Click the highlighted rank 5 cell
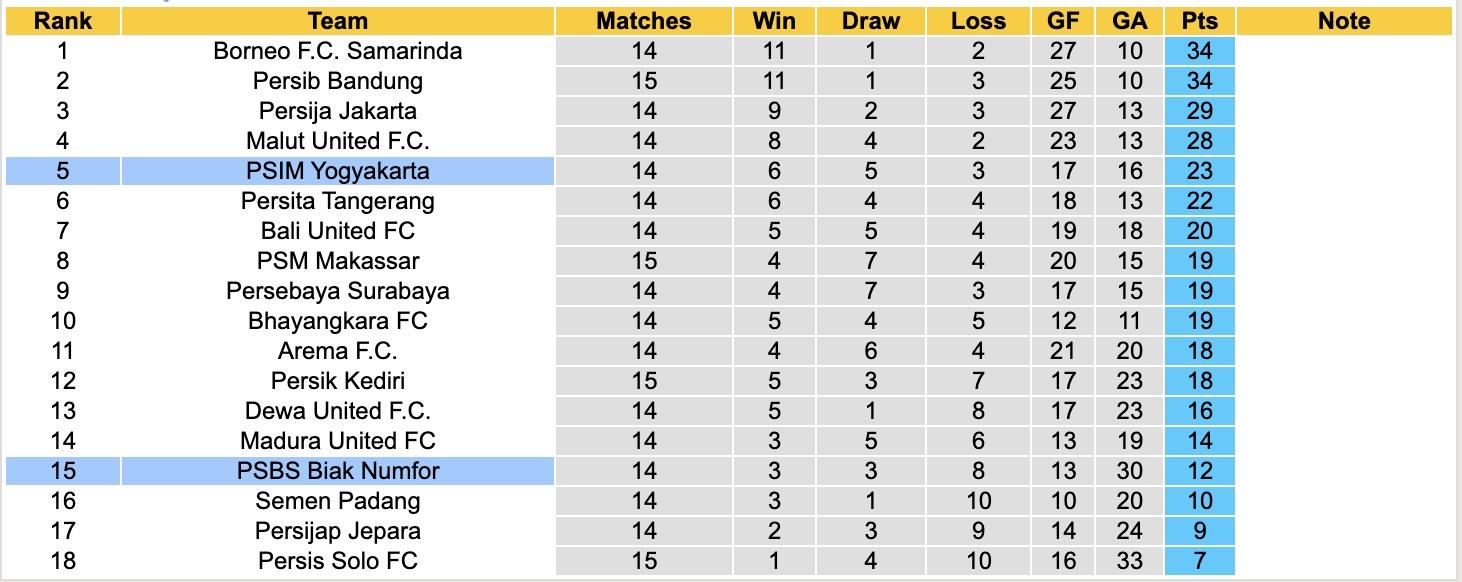Image resolution: width=1462 pixels, height=582 pixels. coord(62,171)
